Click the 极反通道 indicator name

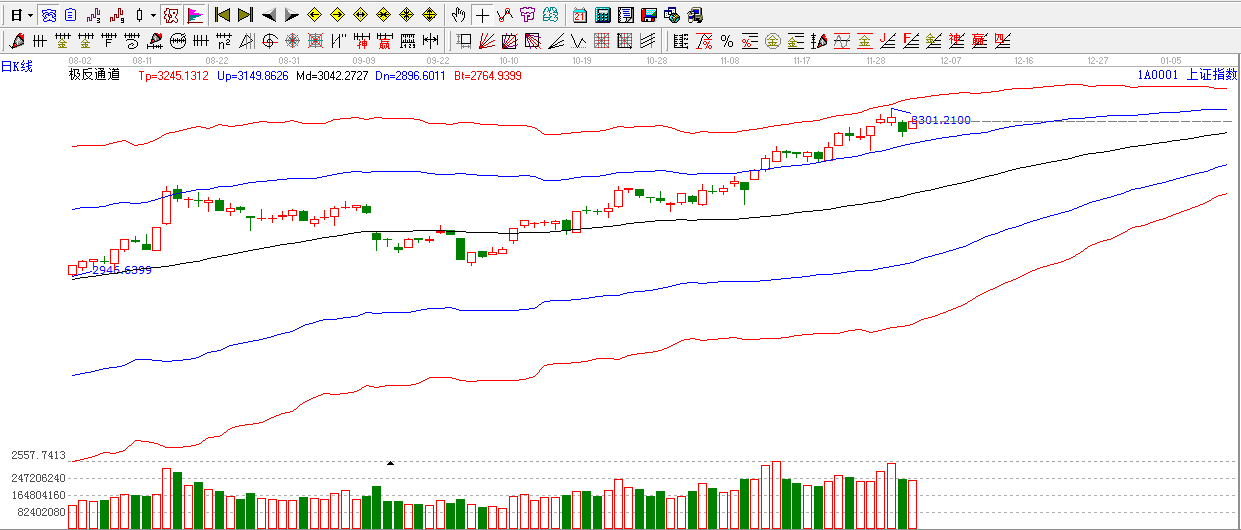click(x=94, y=75)
